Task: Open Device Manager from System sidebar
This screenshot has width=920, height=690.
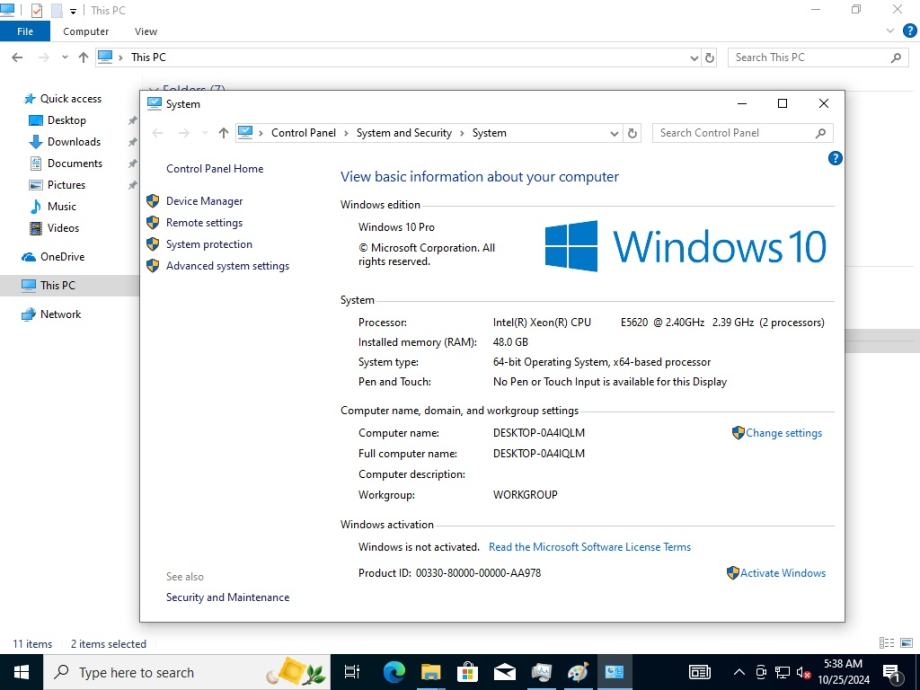Action: click(x=204, y=201)
